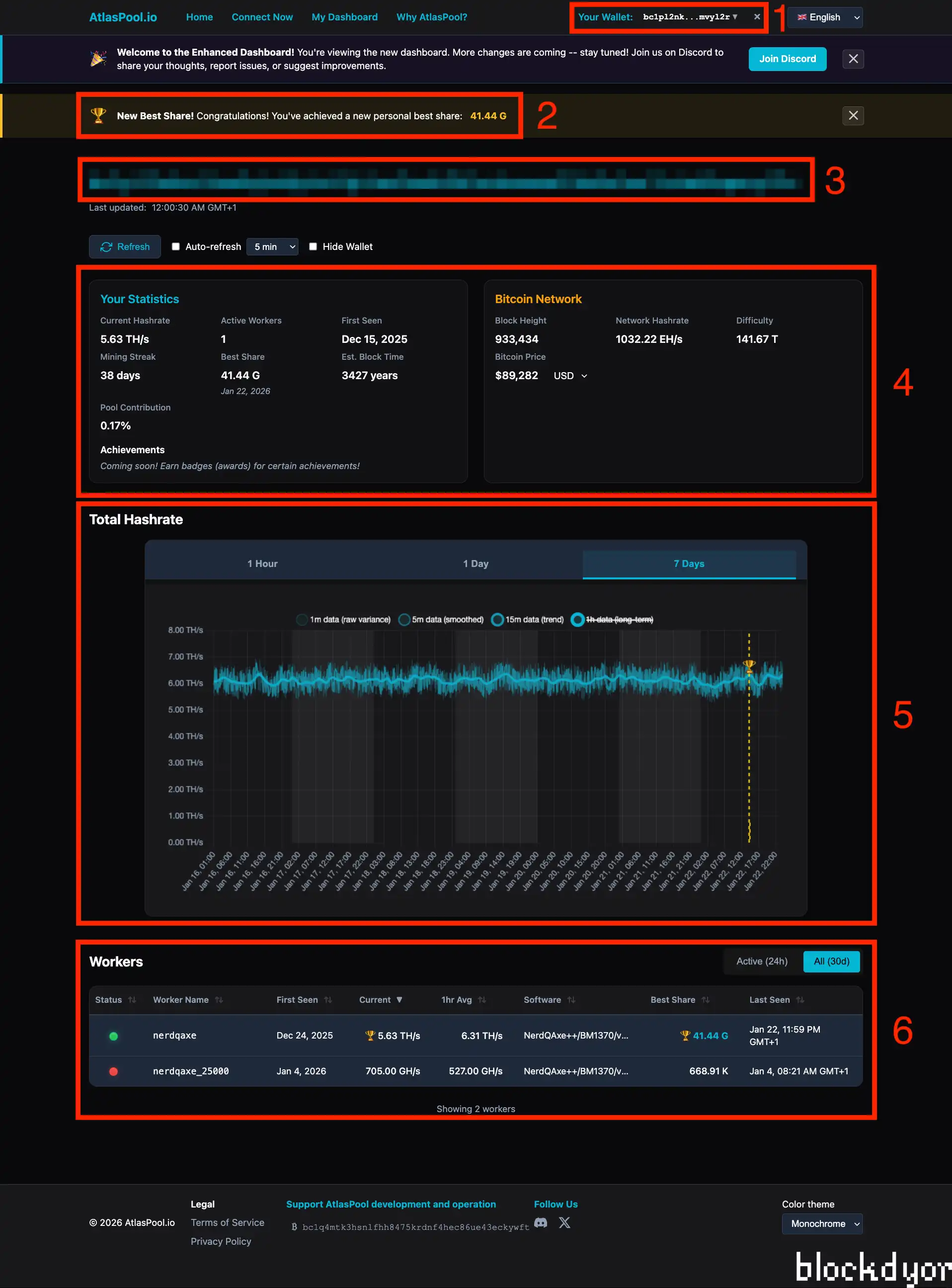Sort workers by Current hashrate arrow
This screenshot has width=952, height=1288.
pos(399,999)
